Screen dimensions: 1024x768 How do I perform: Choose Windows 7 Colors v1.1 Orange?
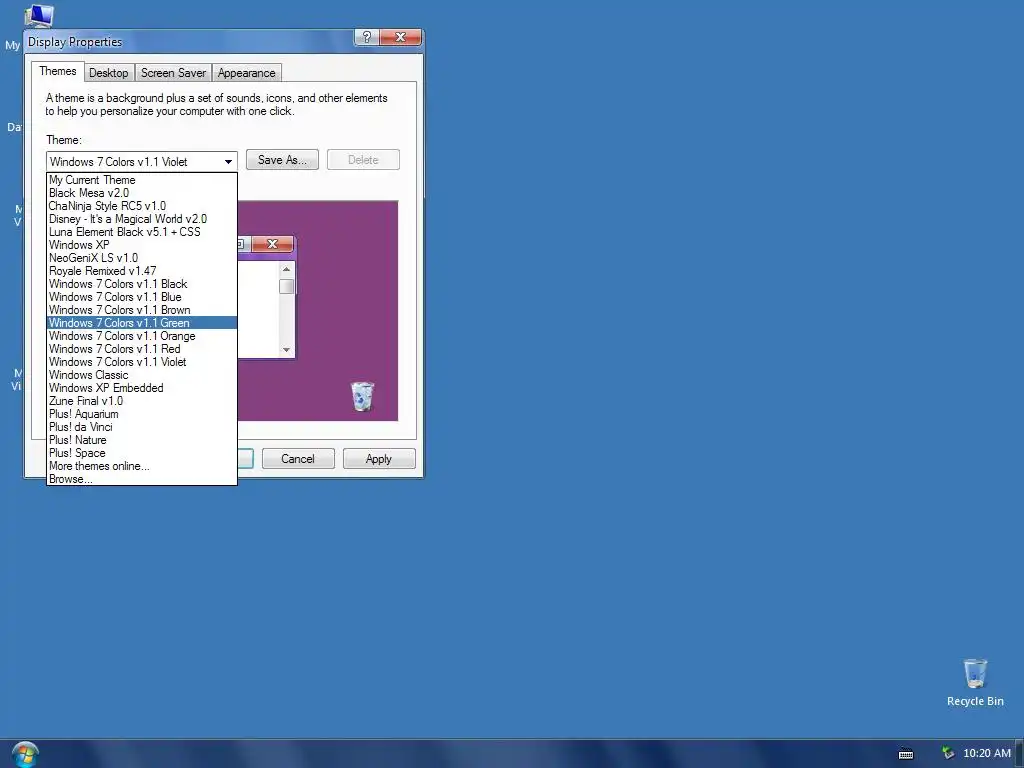(142, 336)
